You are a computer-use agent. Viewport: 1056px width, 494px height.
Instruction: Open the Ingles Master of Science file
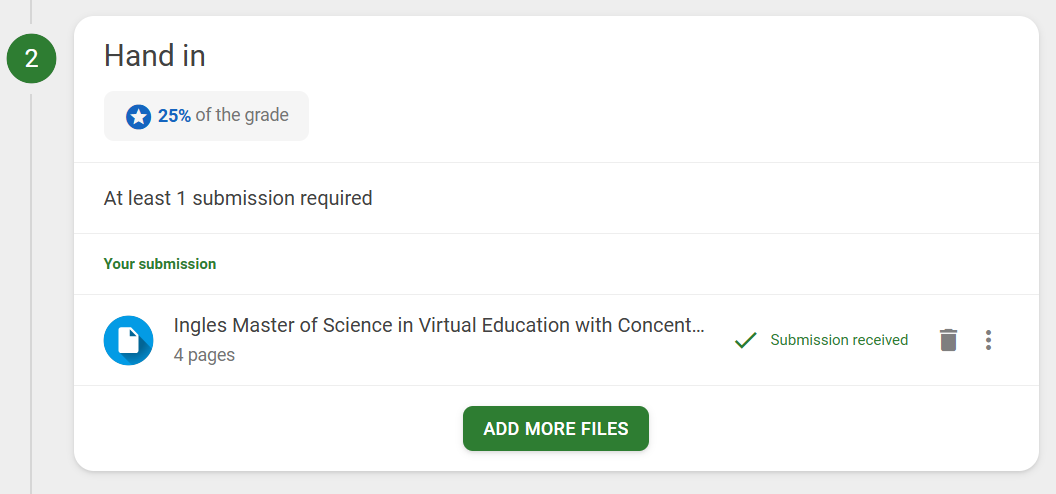pyautogui.click(x=438, y=325)
